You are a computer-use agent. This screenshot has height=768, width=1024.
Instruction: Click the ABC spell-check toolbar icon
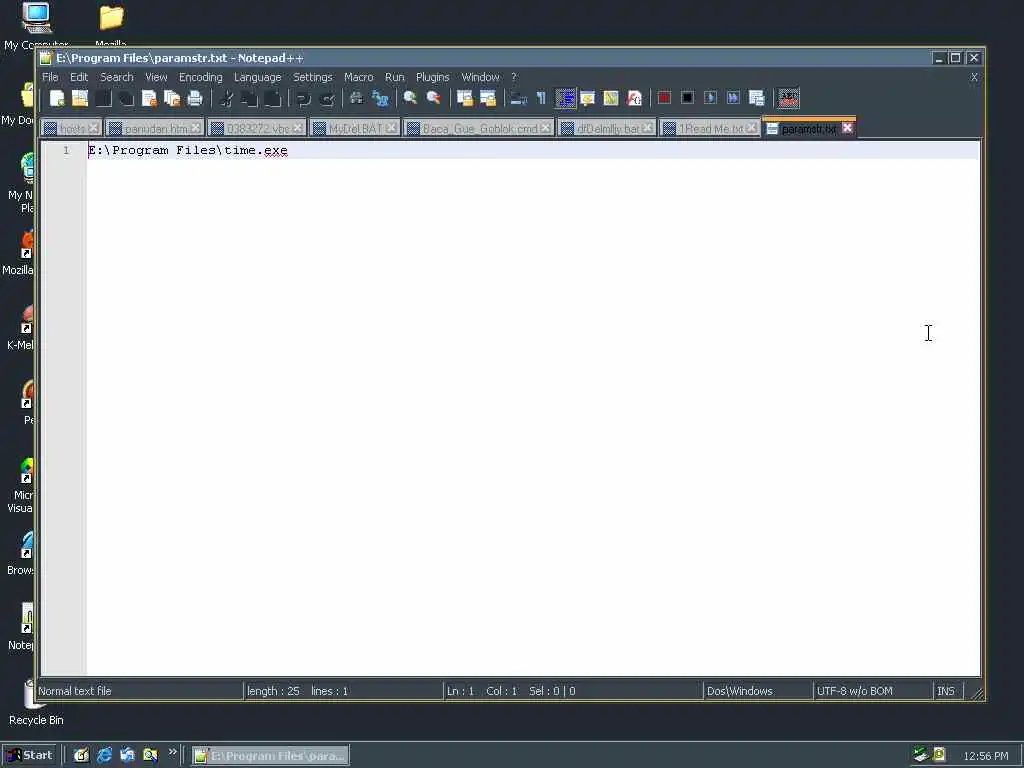click(788, 98)
